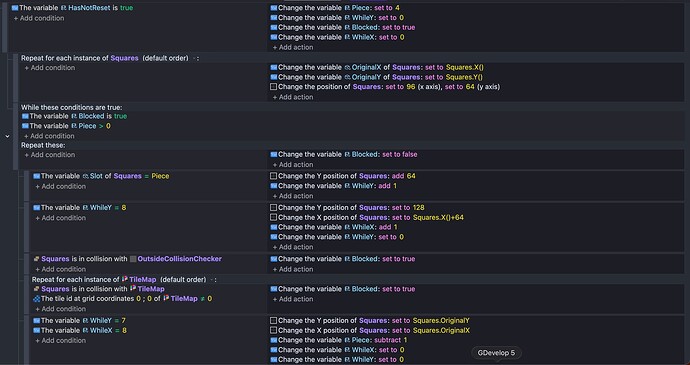
Task: Add a While condition below 'Piece > 0'
Action: (49, 136)
